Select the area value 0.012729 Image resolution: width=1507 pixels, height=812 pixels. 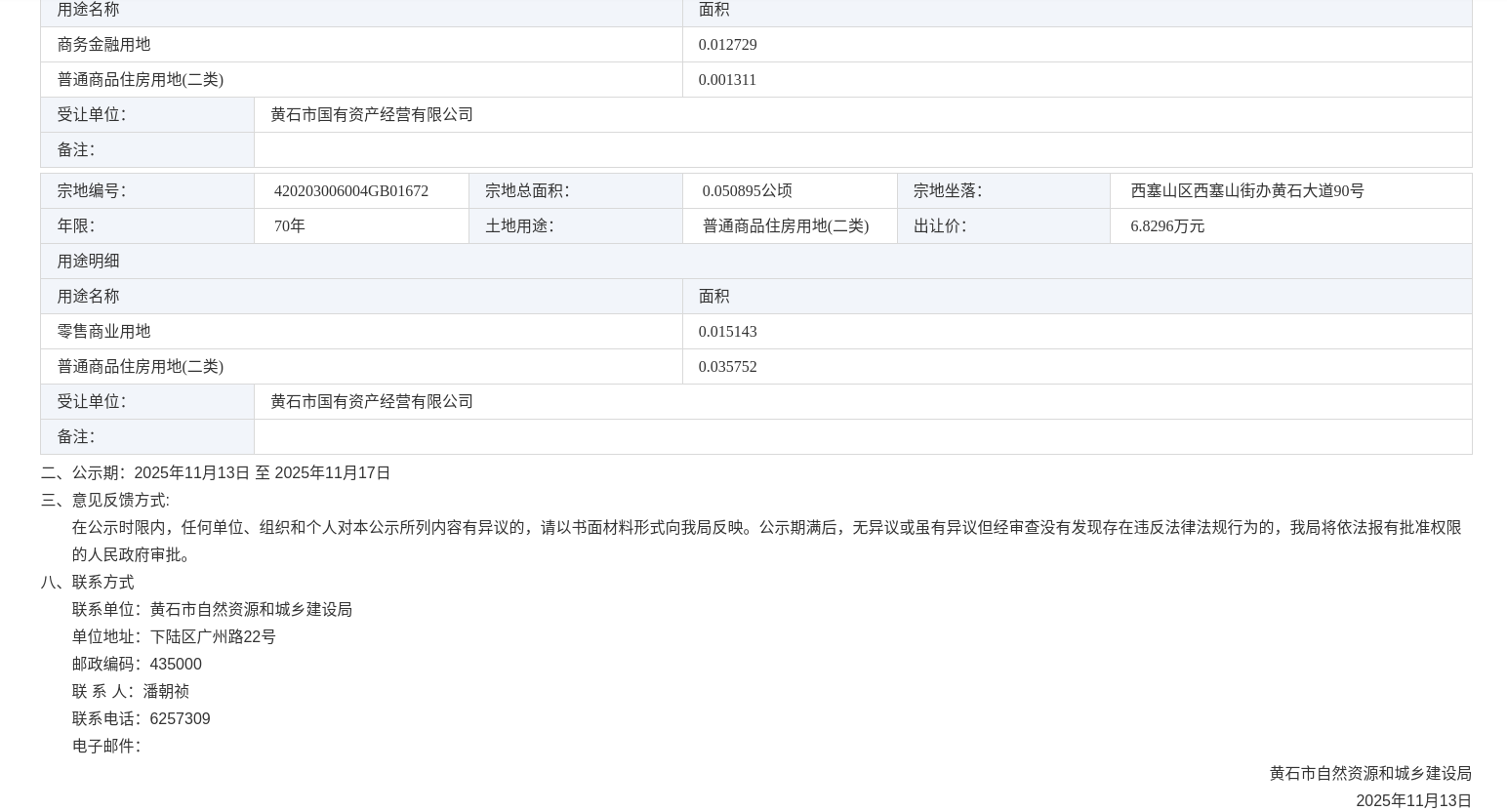click(727, 45)
